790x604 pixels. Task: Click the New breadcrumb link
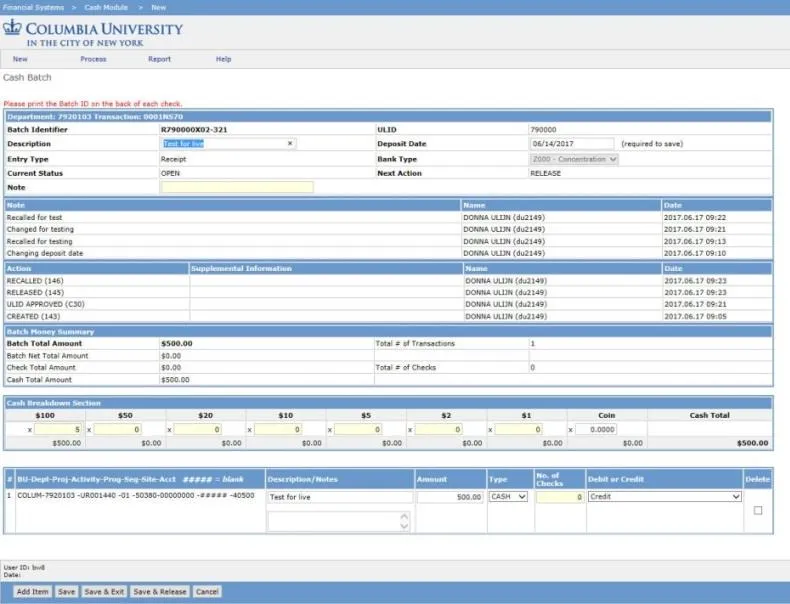point(159,7)
